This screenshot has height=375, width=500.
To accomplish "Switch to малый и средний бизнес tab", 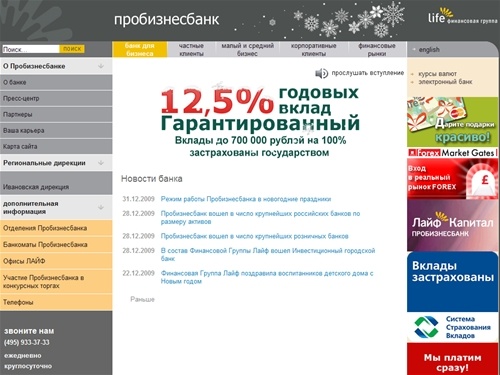I will coord(248,49).
